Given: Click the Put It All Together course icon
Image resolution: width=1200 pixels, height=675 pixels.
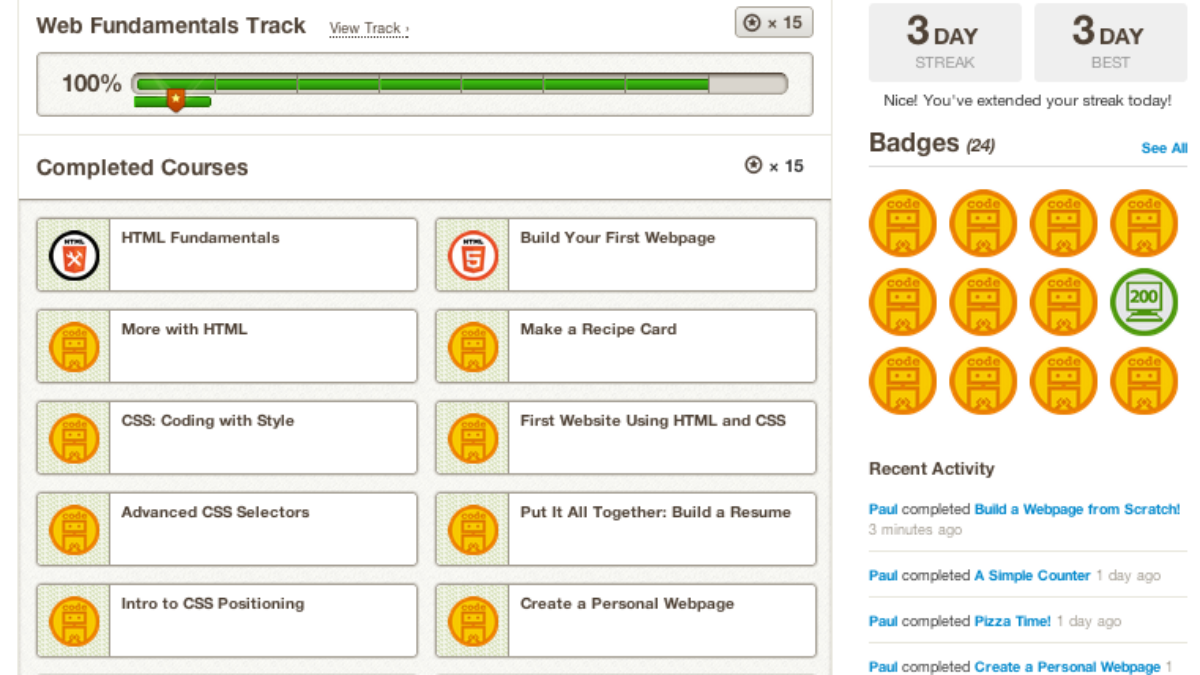Looking at the screenshot, I should pos(472,528).
